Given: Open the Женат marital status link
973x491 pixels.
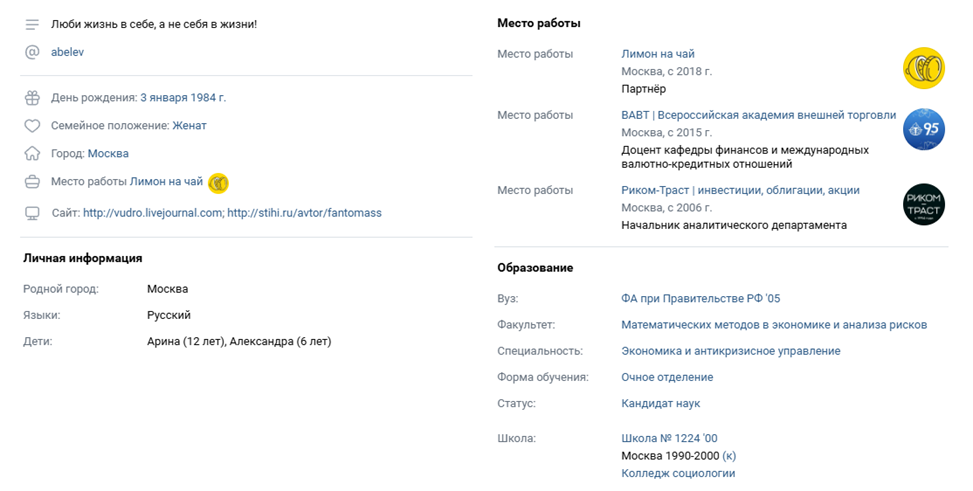Looking at the screenshot, I should pyautogui.click(x=189, y=125).
